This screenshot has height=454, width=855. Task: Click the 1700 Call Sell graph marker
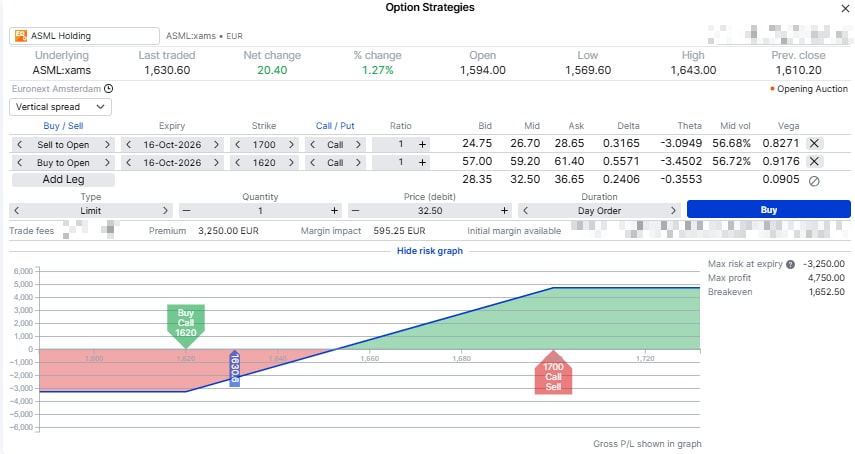click(x=553, y=373)
